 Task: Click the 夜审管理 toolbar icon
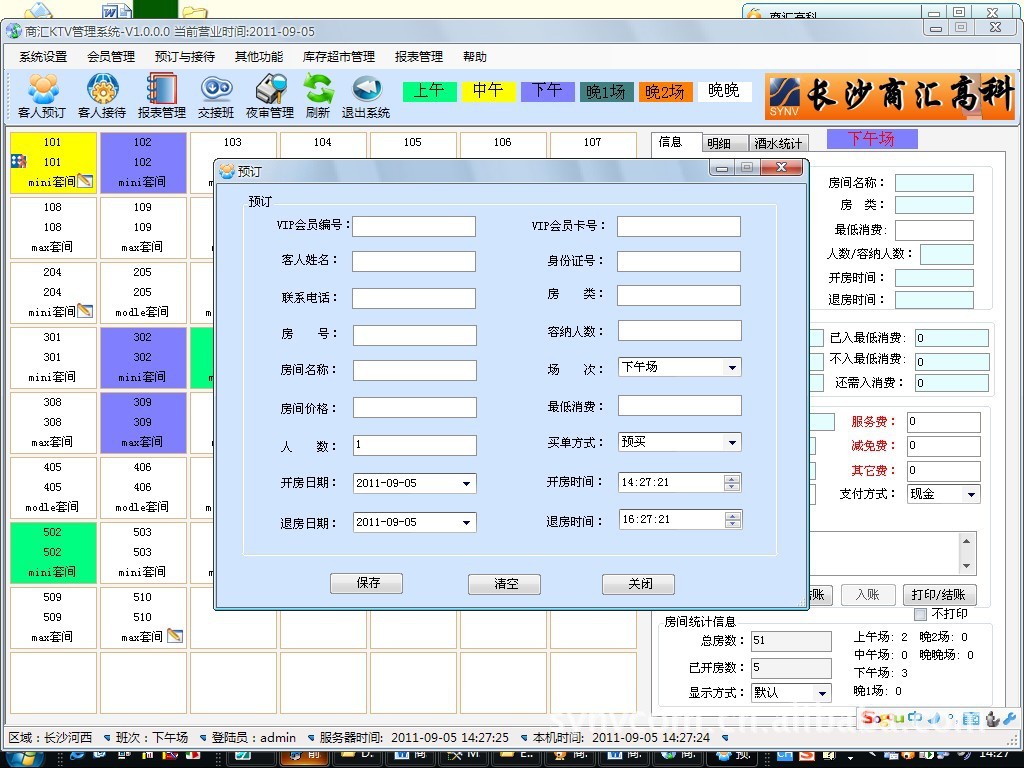268,97
